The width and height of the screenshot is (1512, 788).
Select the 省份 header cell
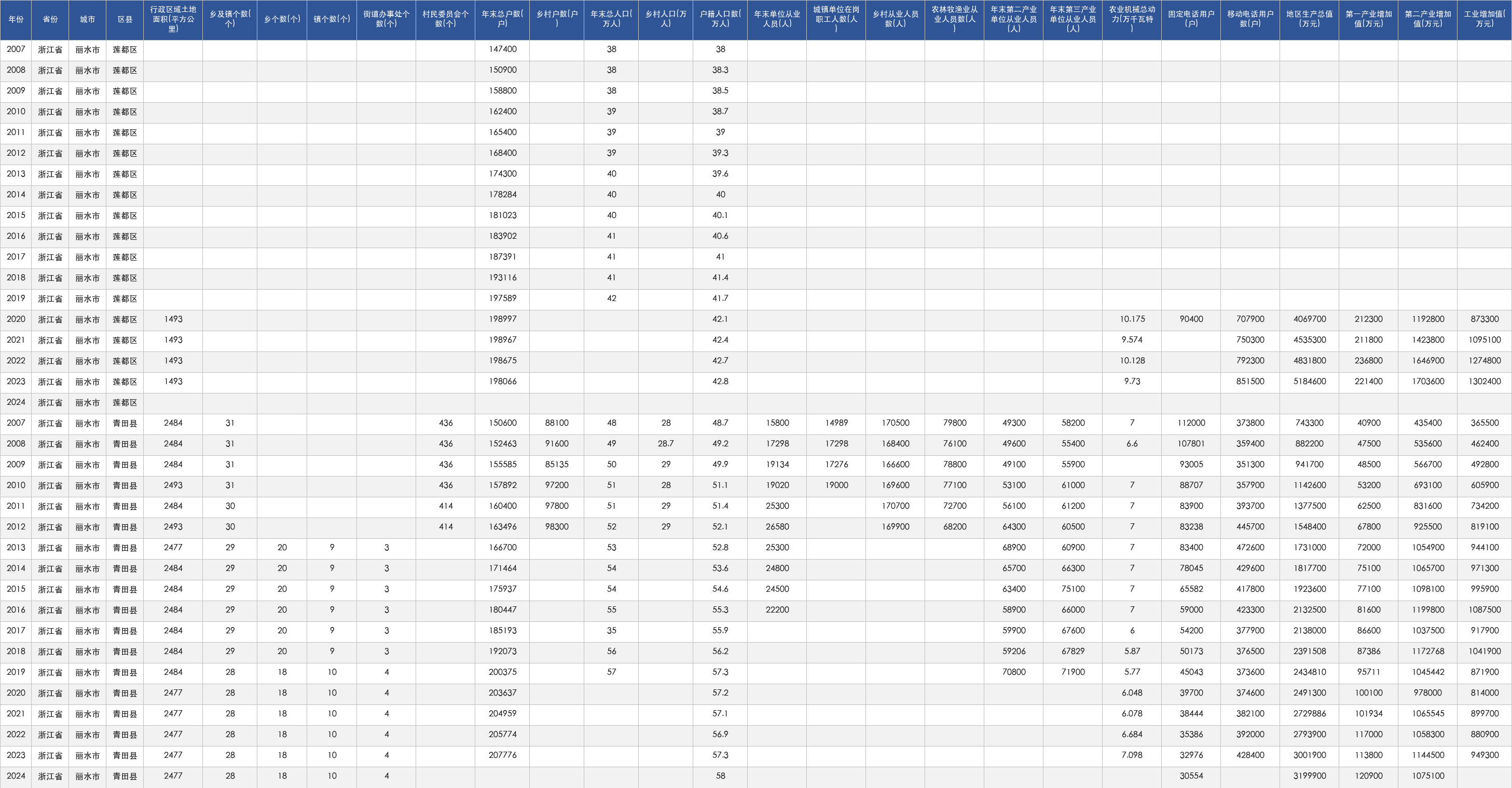click(50, 19)
